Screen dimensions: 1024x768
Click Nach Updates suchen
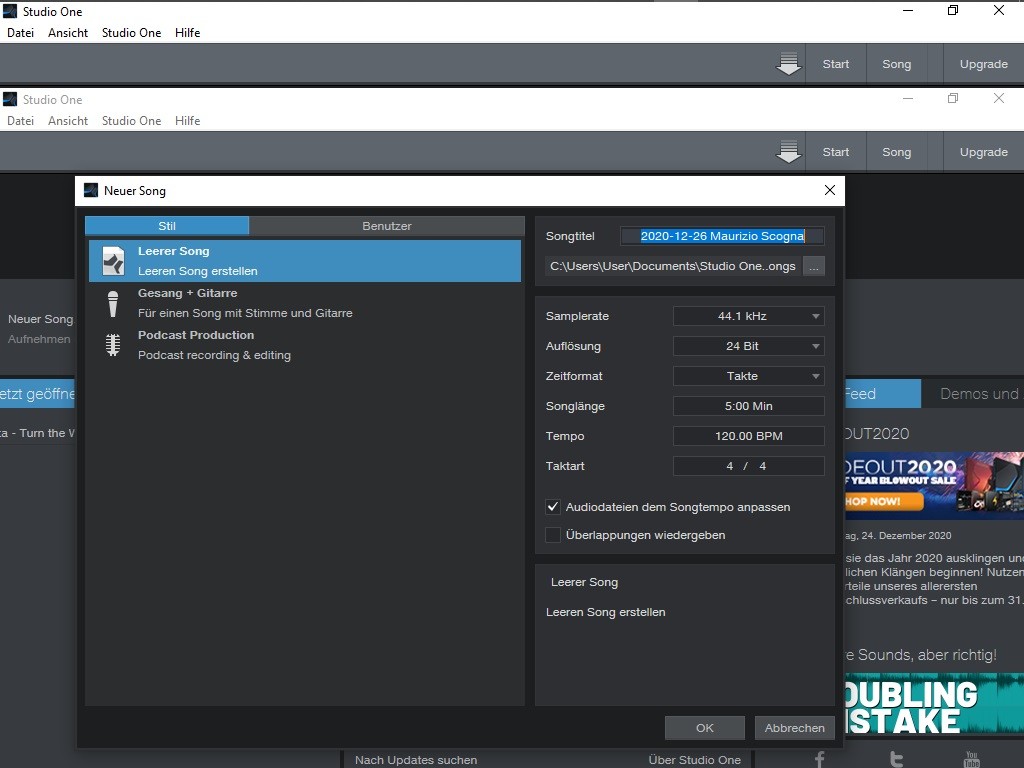click(x=416, y=760)
